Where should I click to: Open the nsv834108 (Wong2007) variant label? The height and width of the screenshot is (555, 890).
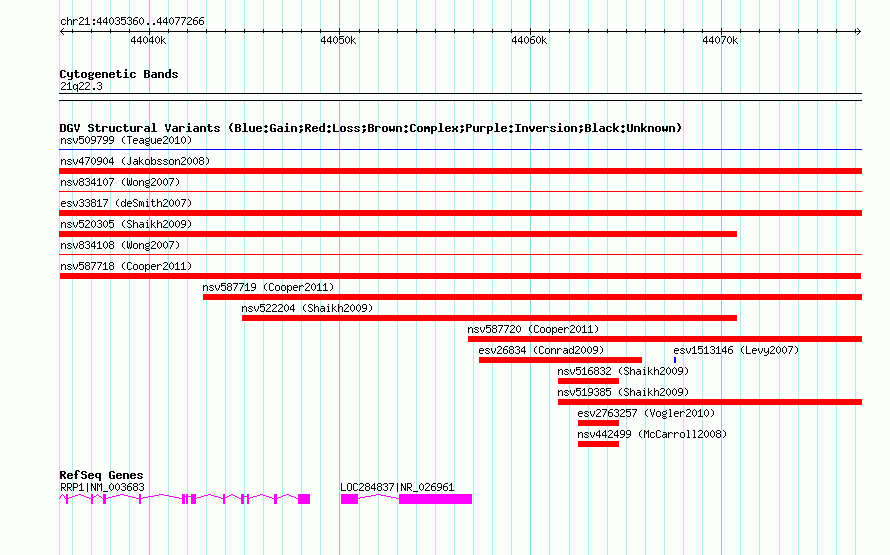pyautogui.click(x=120, y=245)
